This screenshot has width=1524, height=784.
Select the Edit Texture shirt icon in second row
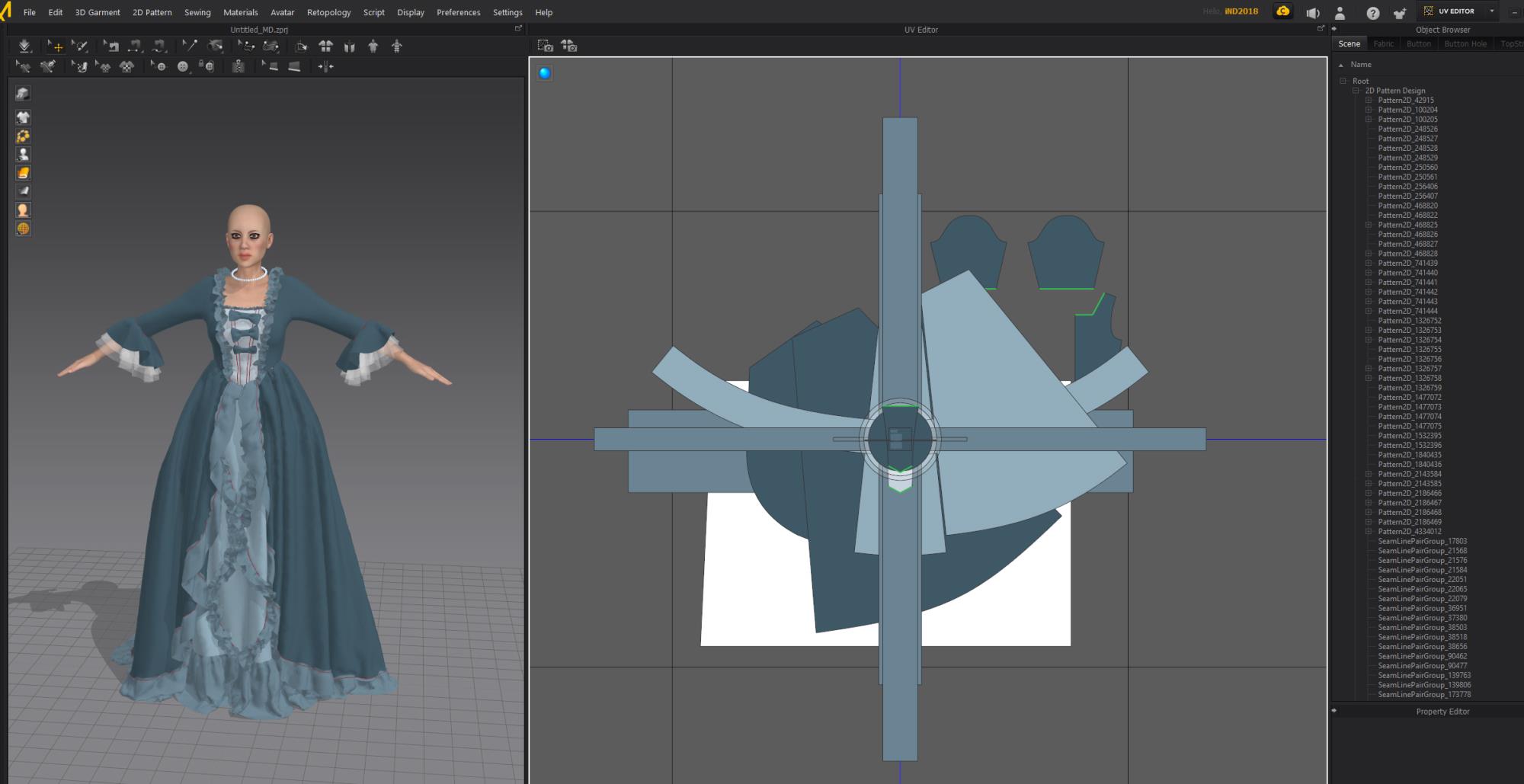click(103, 66)
